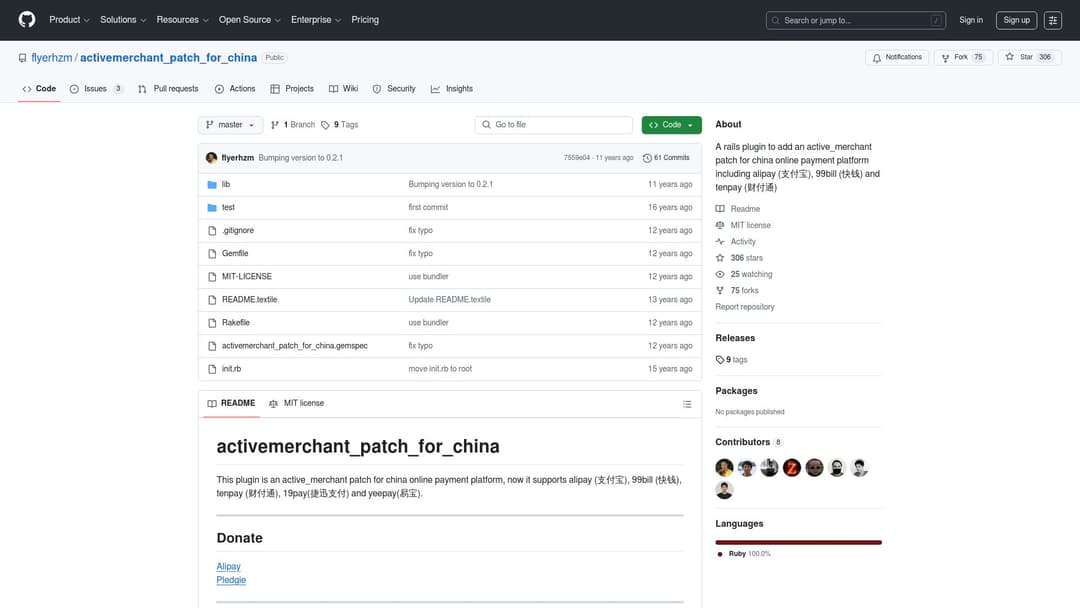The width and height of the screenshot is (1080, 608).
Task: Open the activemerchant_patch_for_china repository link
Action: coord(168,58)
